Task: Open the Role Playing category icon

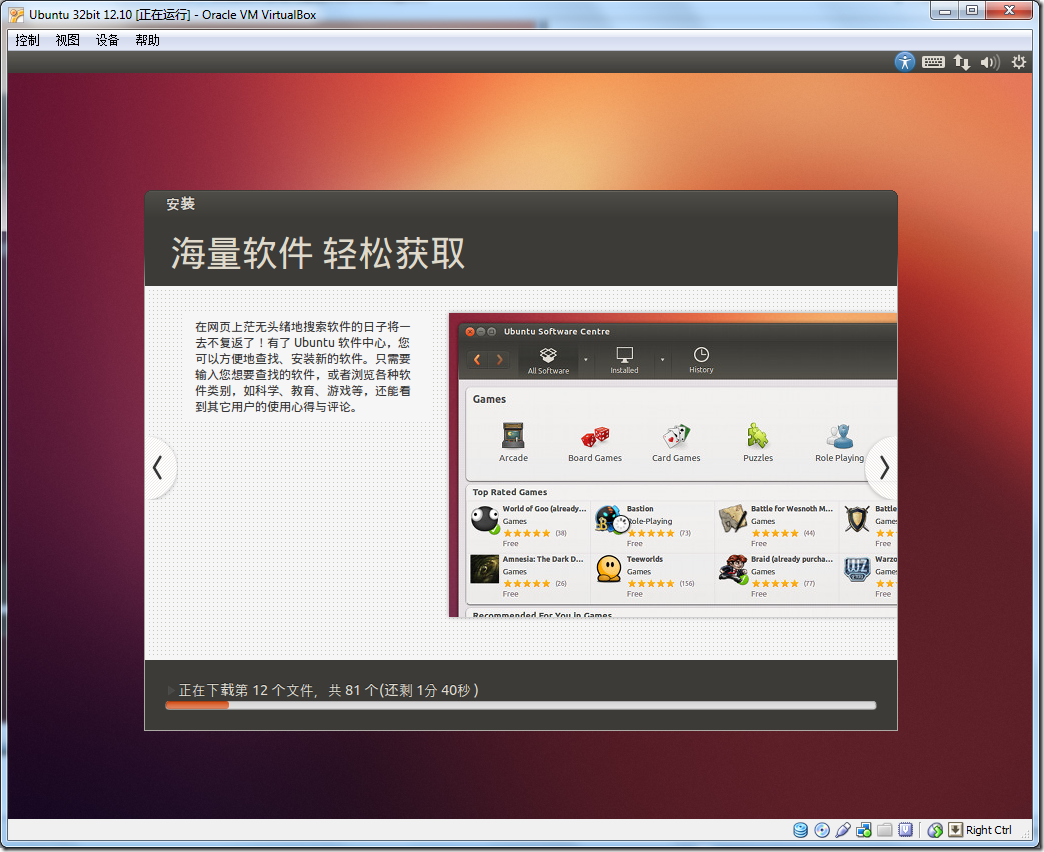Action: [840, 436]
